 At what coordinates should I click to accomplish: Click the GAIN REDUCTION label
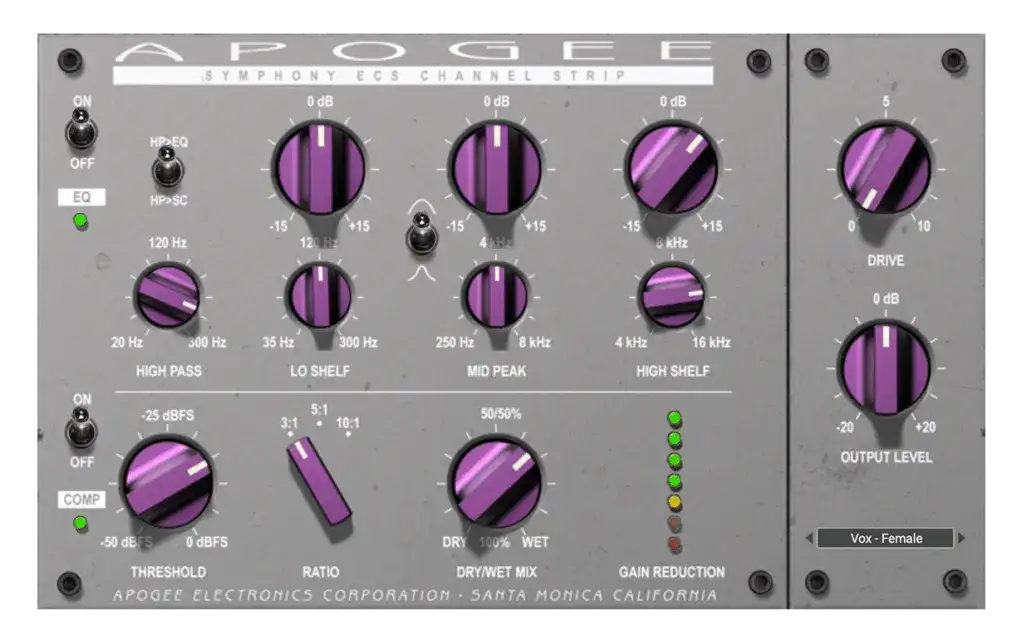[671, 572]
